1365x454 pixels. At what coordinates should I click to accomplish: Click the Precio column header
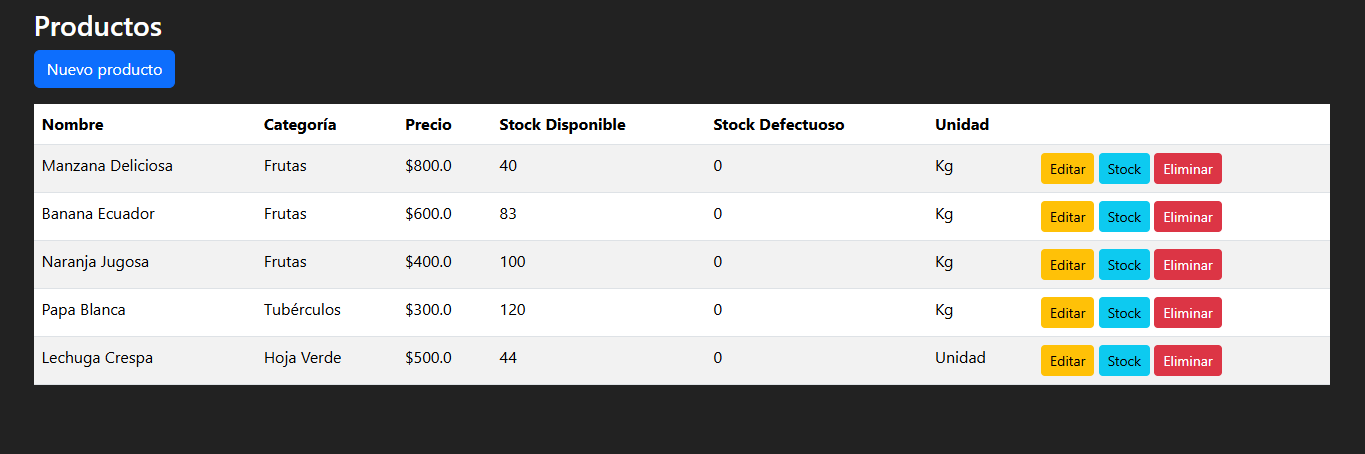tap(428, 125)
